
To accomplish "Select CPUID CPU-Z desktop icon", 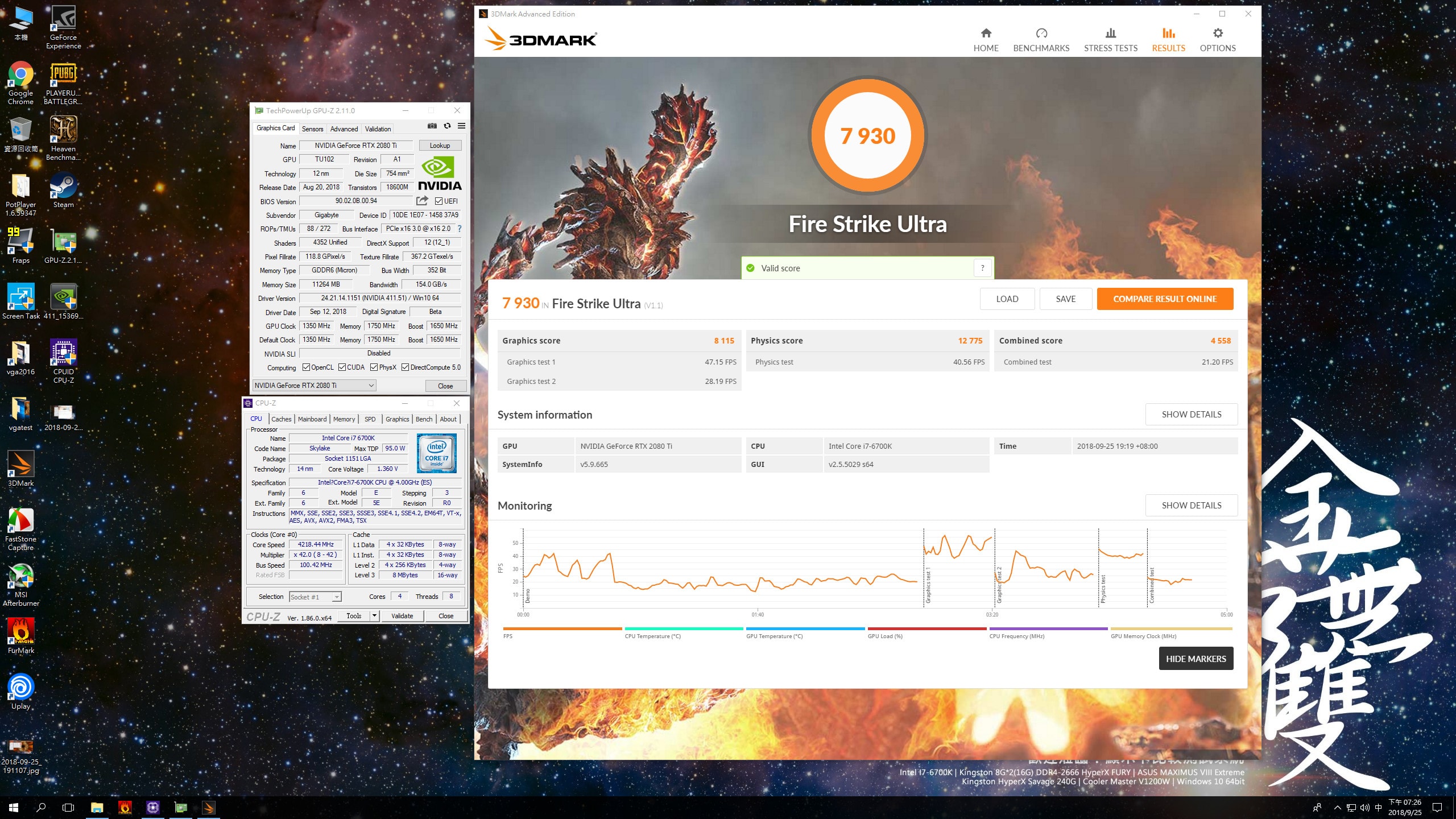I will (63, 362).
